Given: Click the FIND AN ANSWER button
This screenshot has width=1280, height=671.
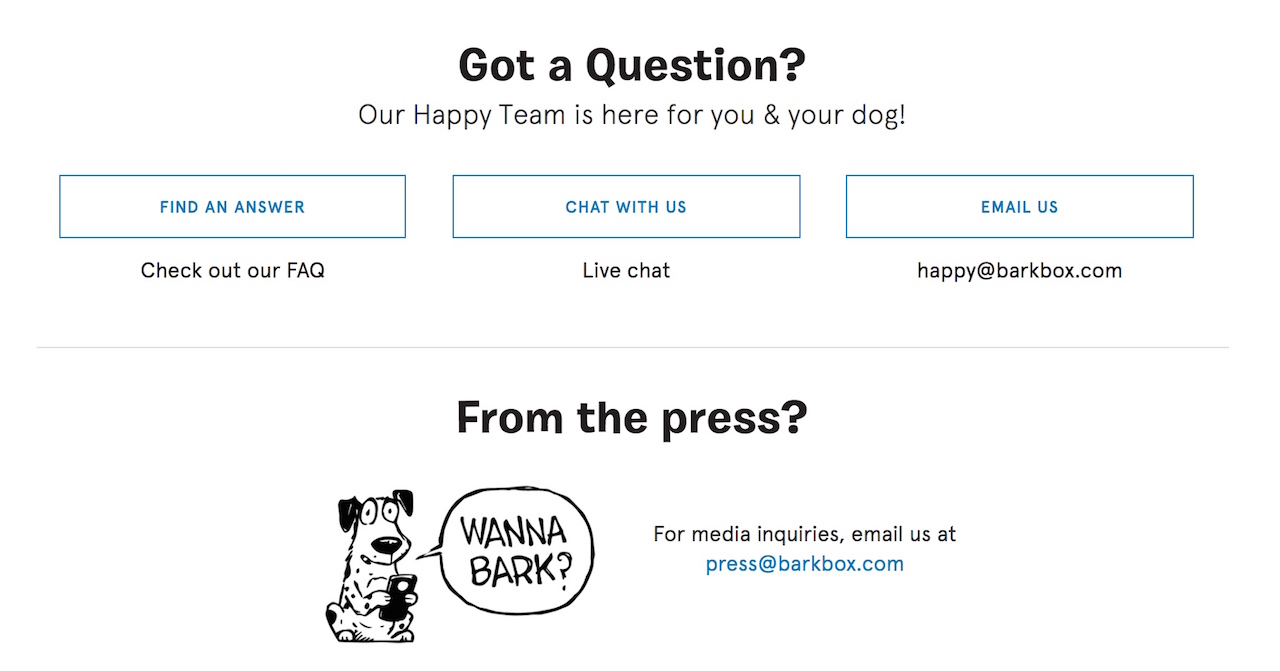Looking at the screenshot, I should click(x=232, y=207).
